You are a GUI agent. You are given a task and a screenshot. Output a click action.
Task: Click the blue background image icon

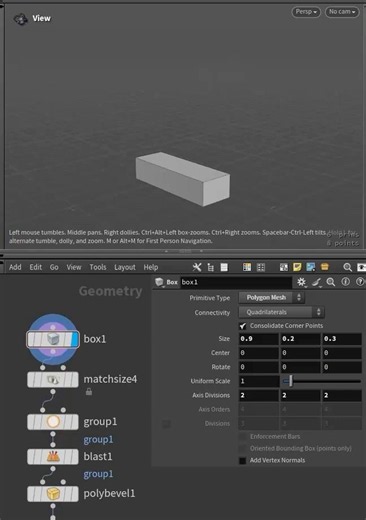(x=311, y=267)
